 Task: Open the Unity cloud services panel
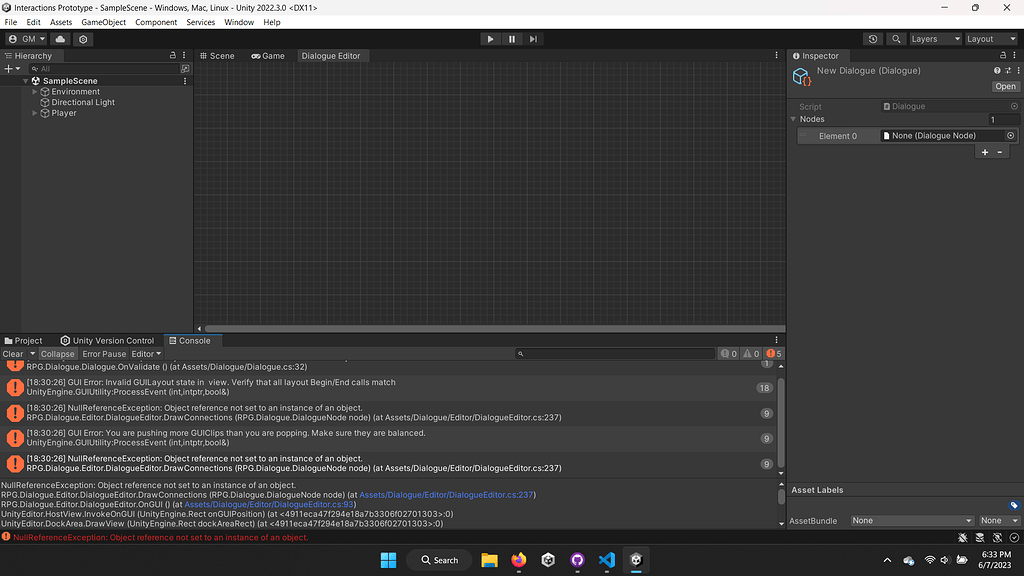click(x=60, y=39)
